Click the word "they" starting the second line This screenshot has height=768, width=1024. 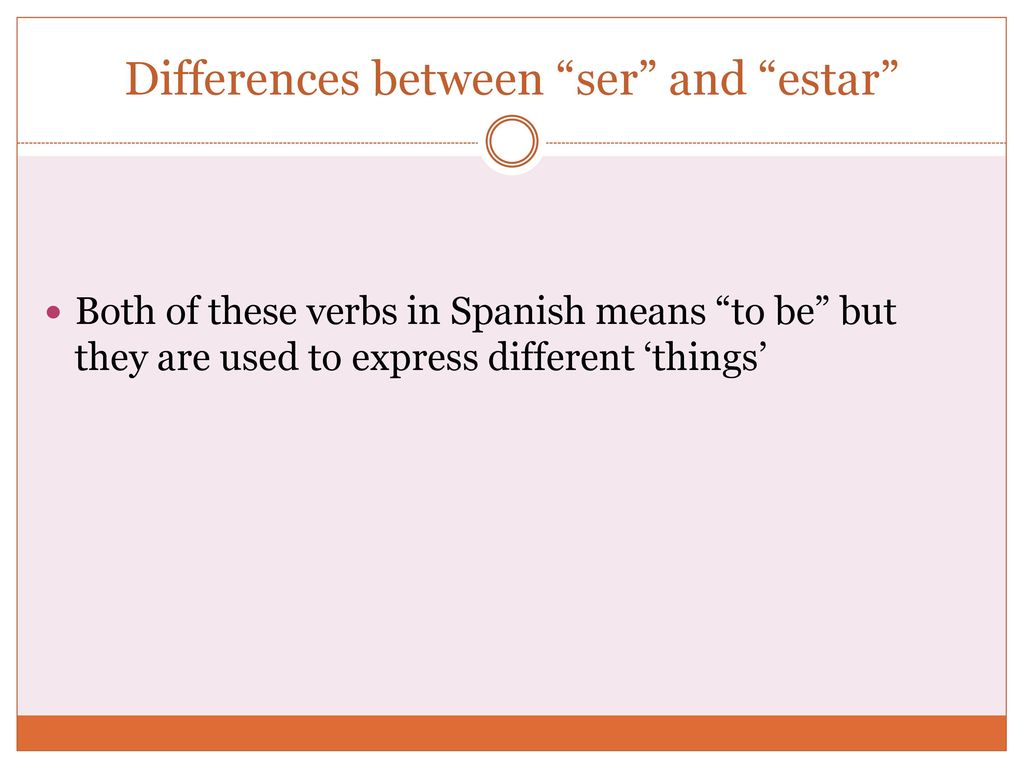coord(110,359)
